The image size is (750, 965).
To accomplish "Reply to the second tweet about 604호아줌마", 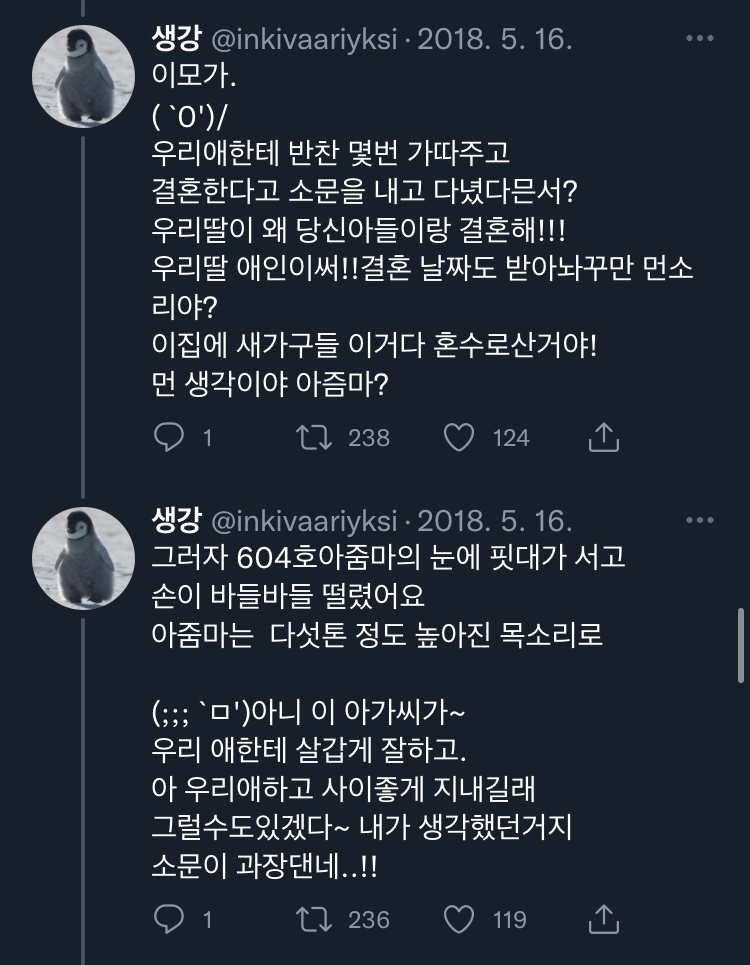I will [x=169, y=918].
